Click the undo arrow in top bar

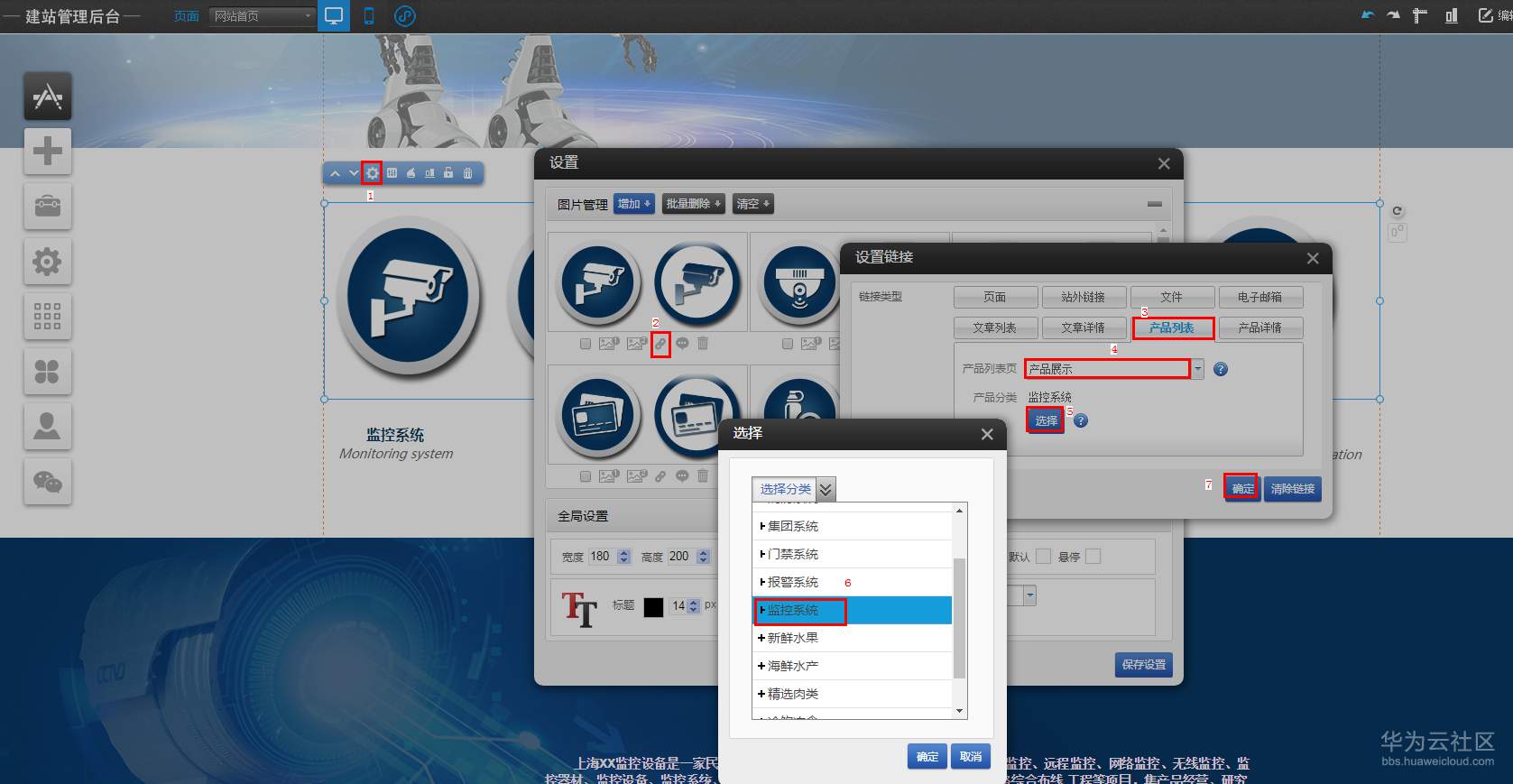tap(1368, 15)
